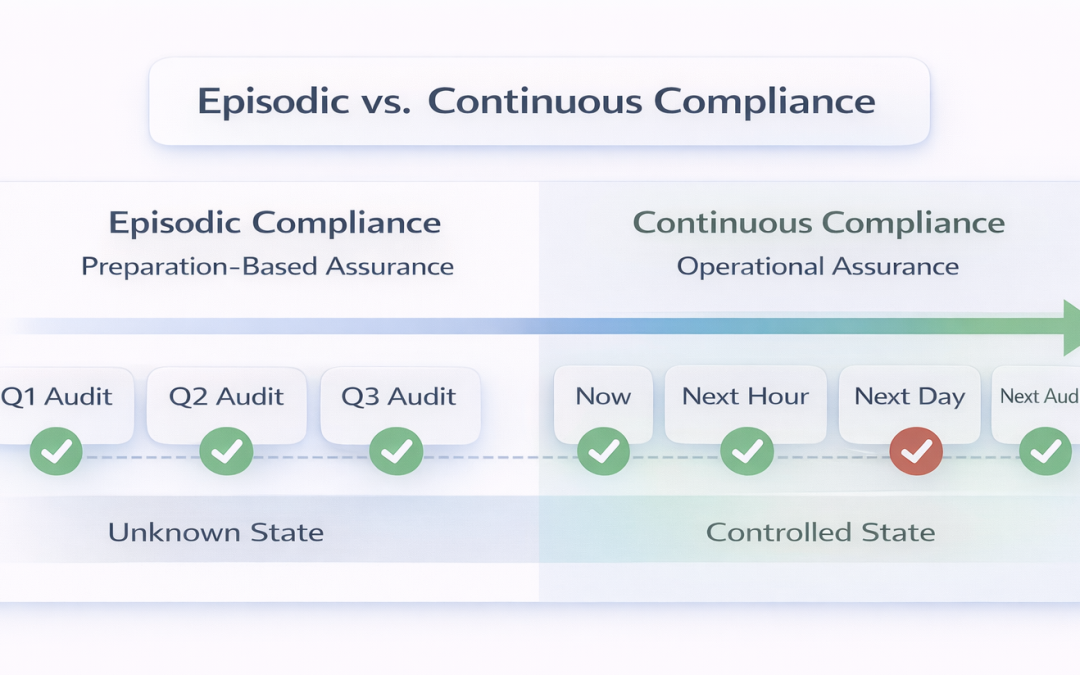
Task: Click the green checkmark under Q1 Audit
Action: tap(56, 452)
